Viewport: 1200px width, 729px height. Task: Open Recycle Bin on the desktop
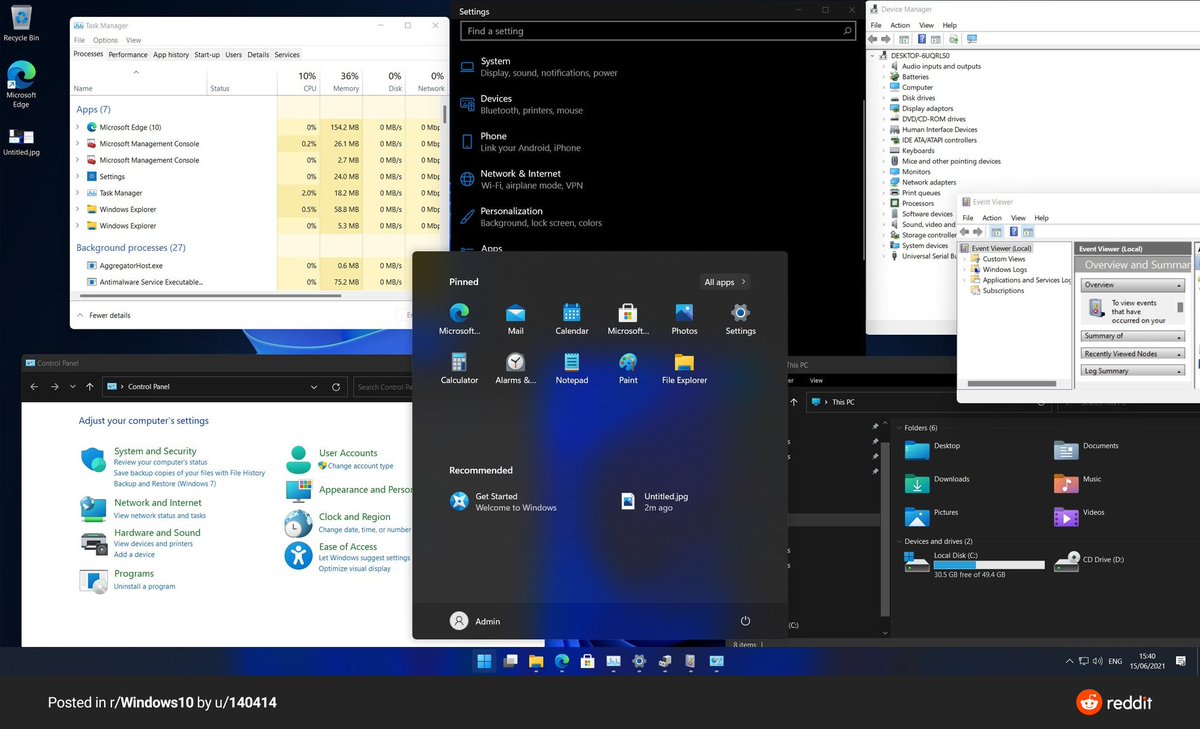point(21,24)
